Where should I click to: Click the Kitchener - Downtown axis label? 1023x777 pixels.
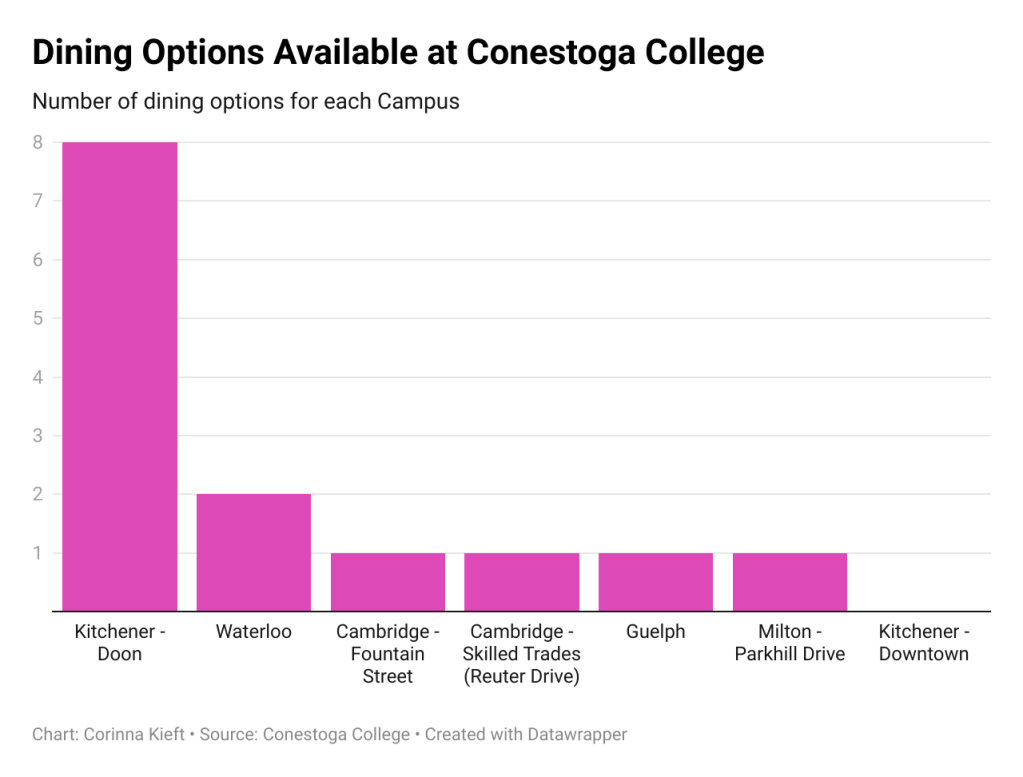(924, 643)
